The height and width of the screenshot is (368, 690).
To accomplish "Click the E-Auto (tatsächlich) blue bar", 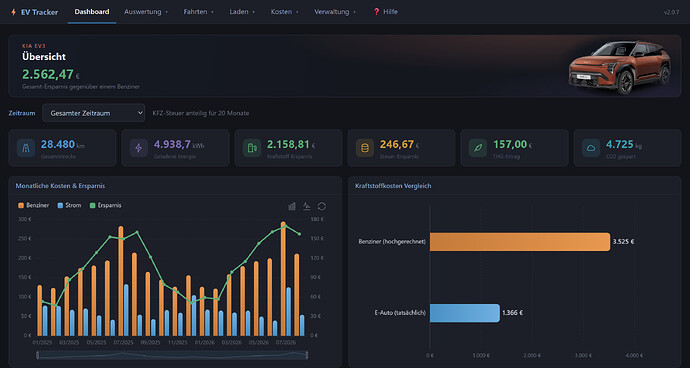I will [465, 313].
